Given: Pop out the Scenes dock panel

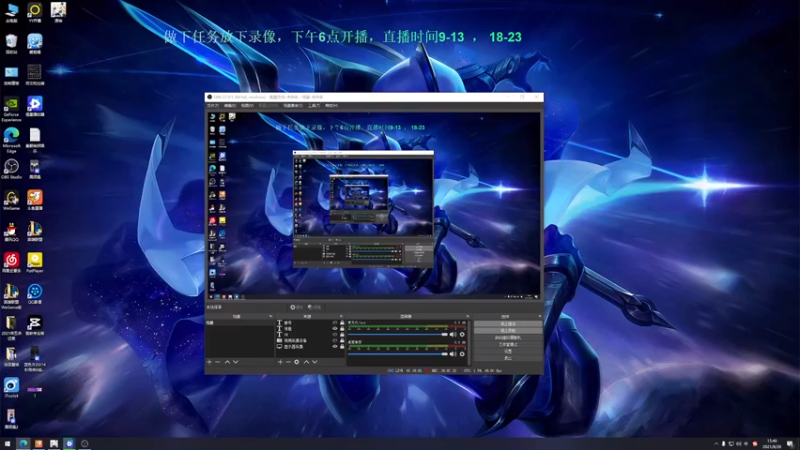Looking at the screenshot, I should click(x=270, y=316).
